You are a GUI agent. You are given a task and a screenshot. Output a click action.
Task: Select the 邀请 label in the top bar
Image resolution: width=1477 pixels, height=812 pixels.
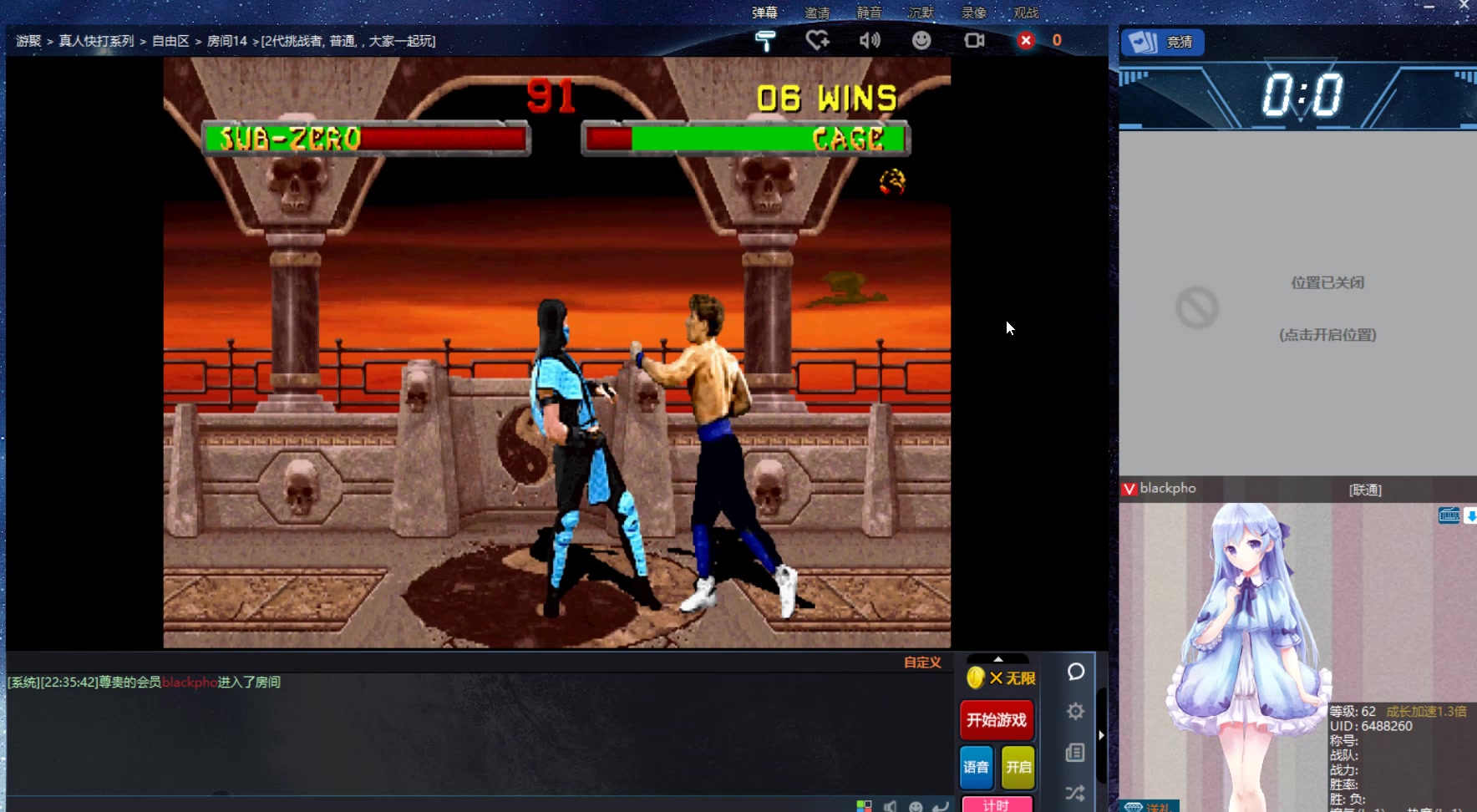point(817,13)
